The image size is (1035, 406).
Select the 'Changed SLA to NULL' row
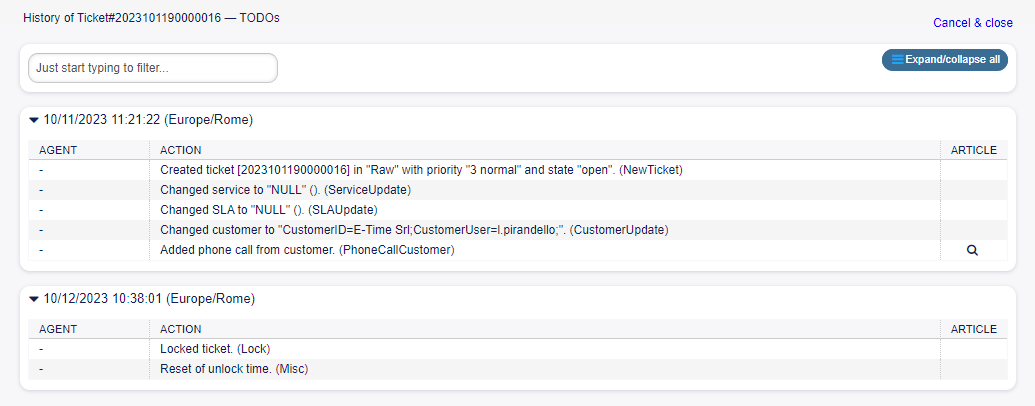click(268, 210)
